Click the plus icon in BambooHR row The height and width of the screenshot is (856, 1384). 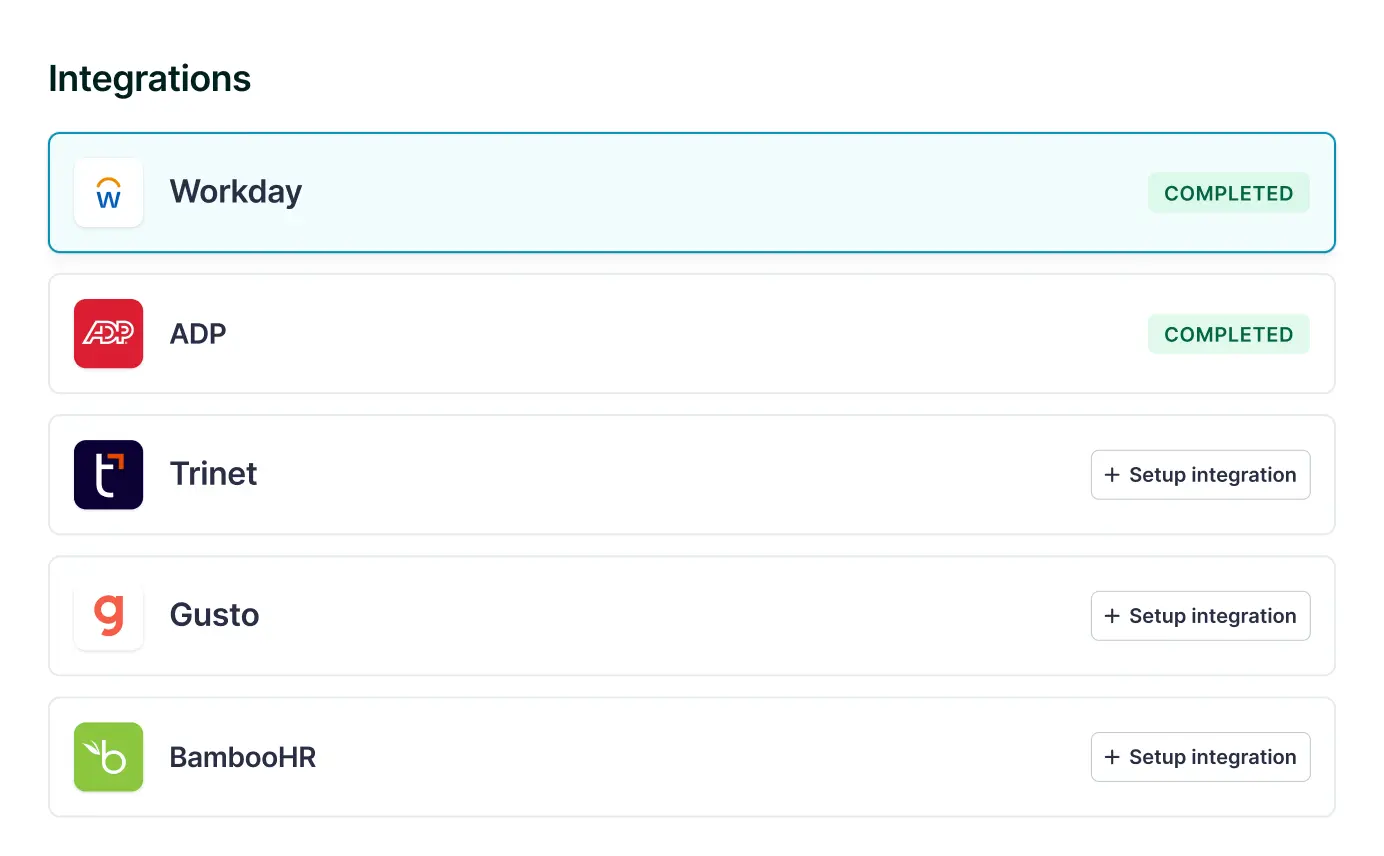1111,757
